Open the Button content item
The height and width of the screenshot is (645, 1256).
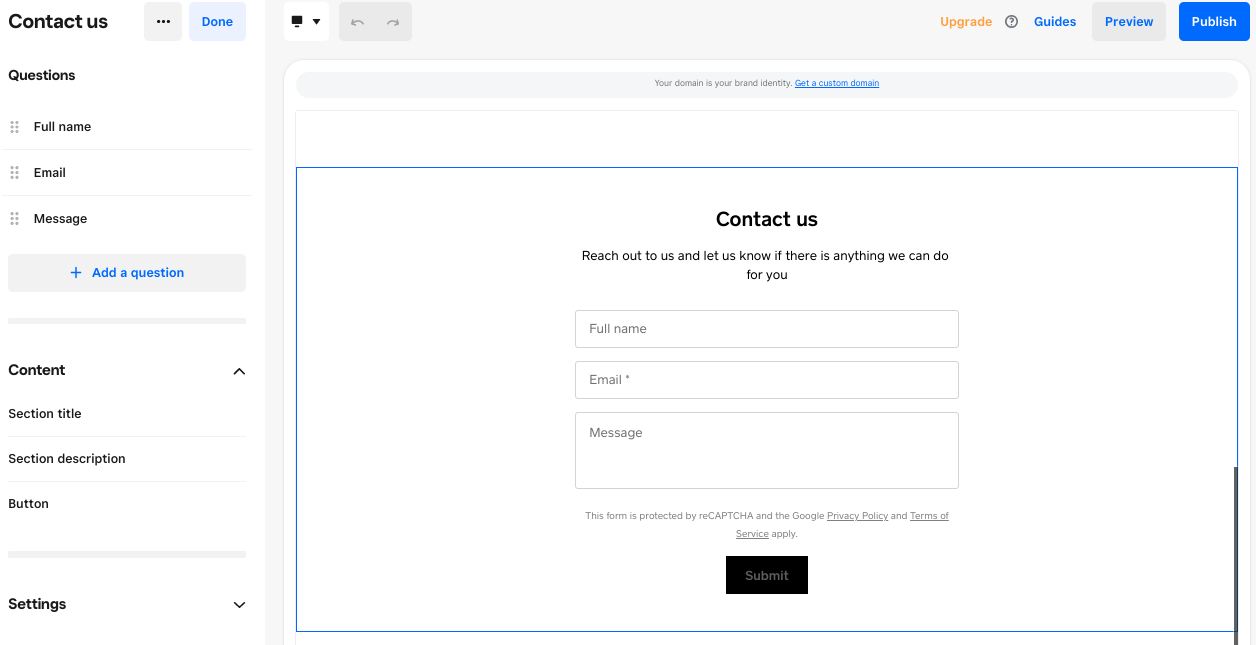click(x=127, y=504)
